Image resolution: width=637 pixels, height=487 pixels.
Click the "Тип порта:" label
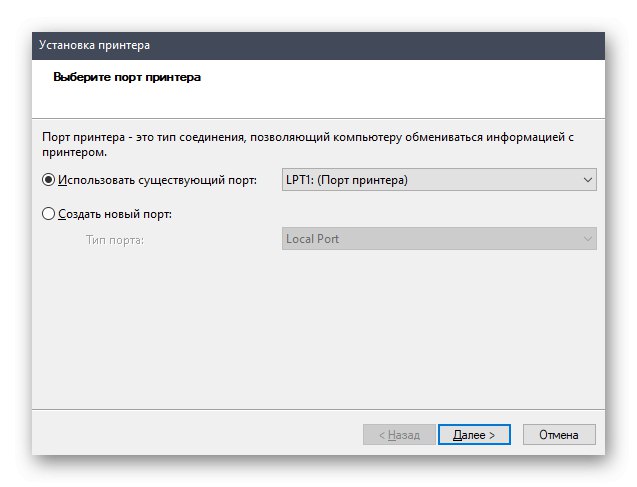click(115, 240)
